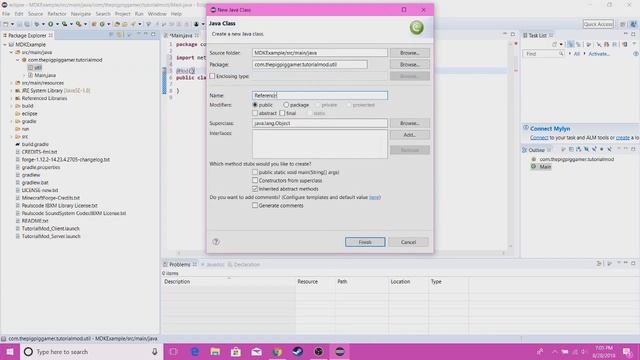The image size is (640, 360).
Task: Click the Task List Find field
Action: (x=544, y=54)
